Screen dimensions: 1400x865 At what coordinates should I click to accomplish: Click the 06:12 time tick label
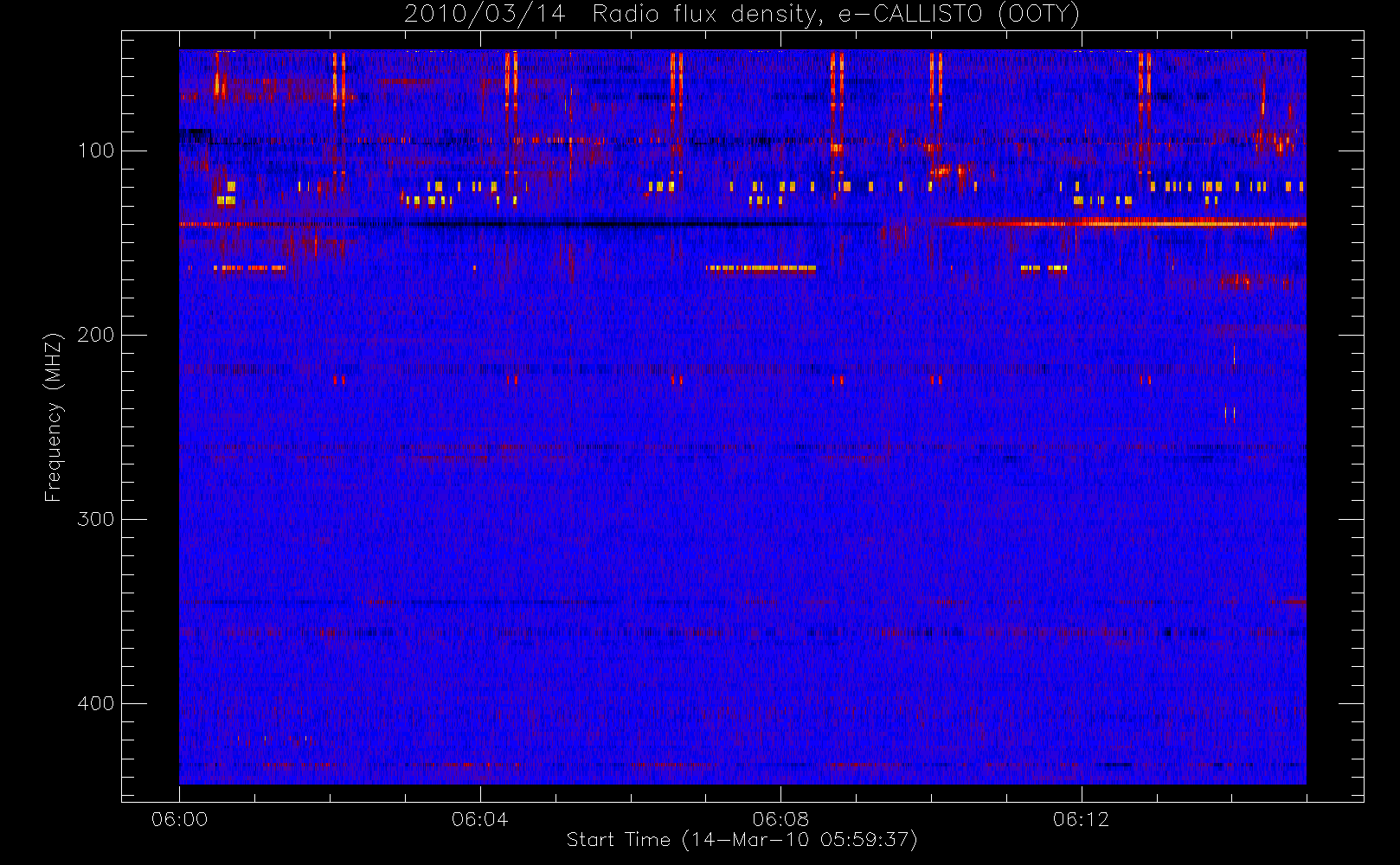(x=1081, y=819)
